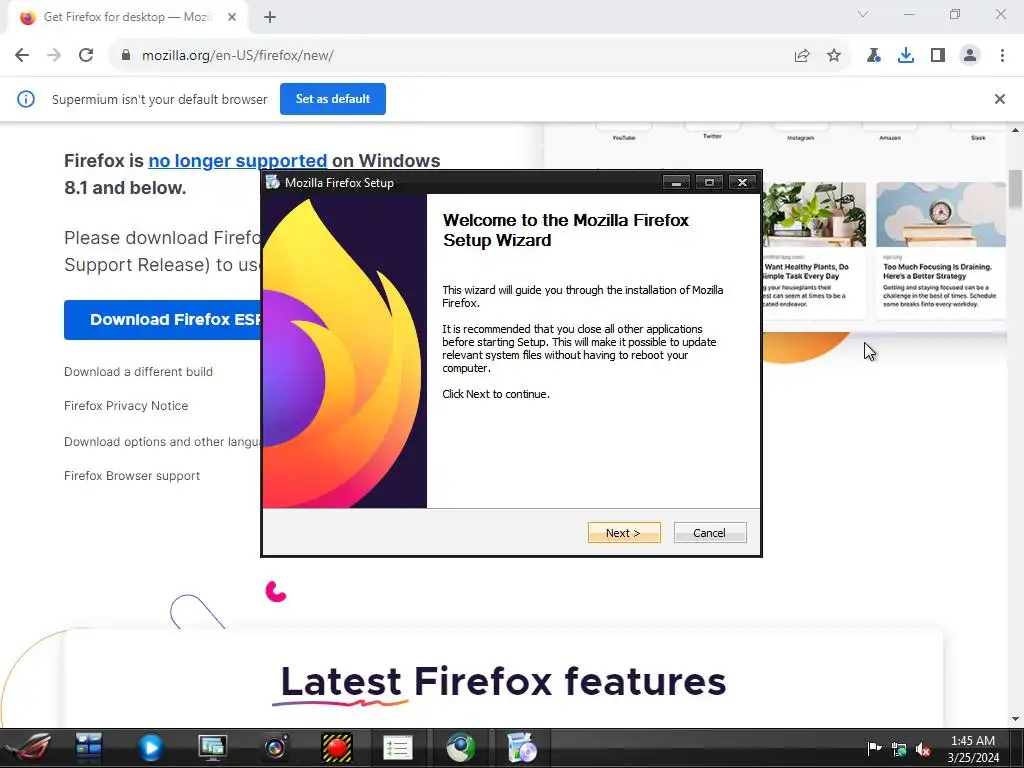1024x768 pixels.
Task: Click Next in Firefox Setup wizard
Action: (624, 533)
